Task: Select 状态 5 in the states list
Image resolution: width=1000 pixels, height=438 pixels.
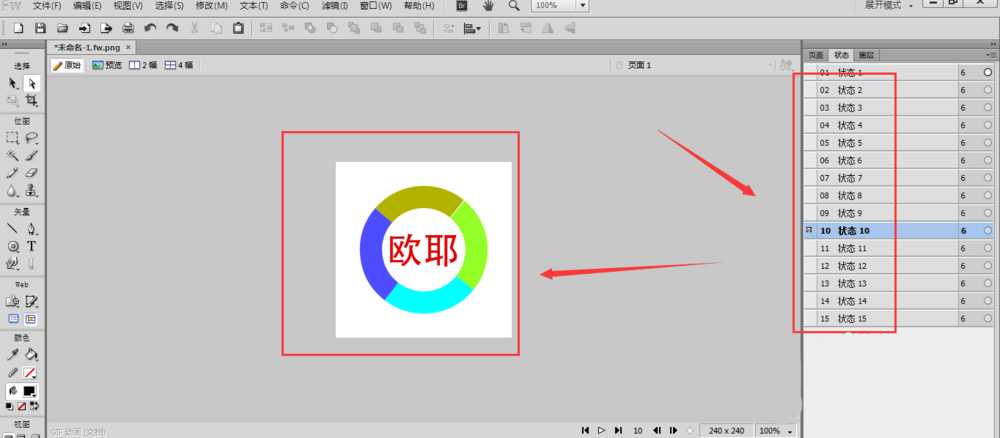Action: coord(850,143)
